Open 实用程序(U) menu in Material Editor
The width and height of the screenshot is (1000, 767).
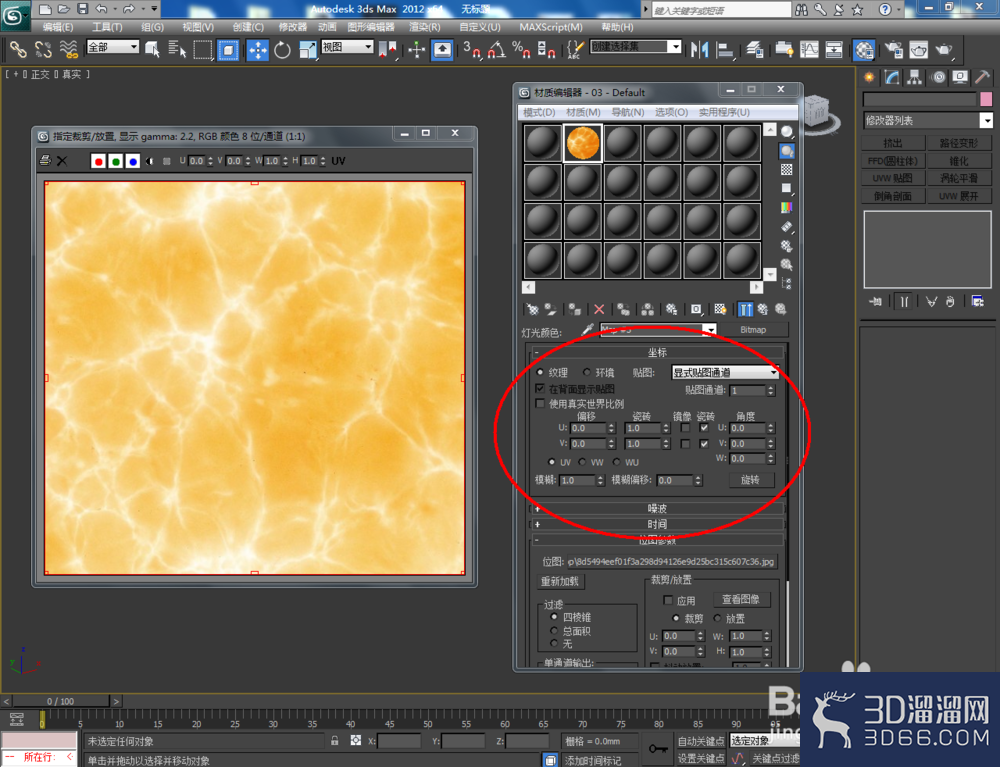coord(724,112)
